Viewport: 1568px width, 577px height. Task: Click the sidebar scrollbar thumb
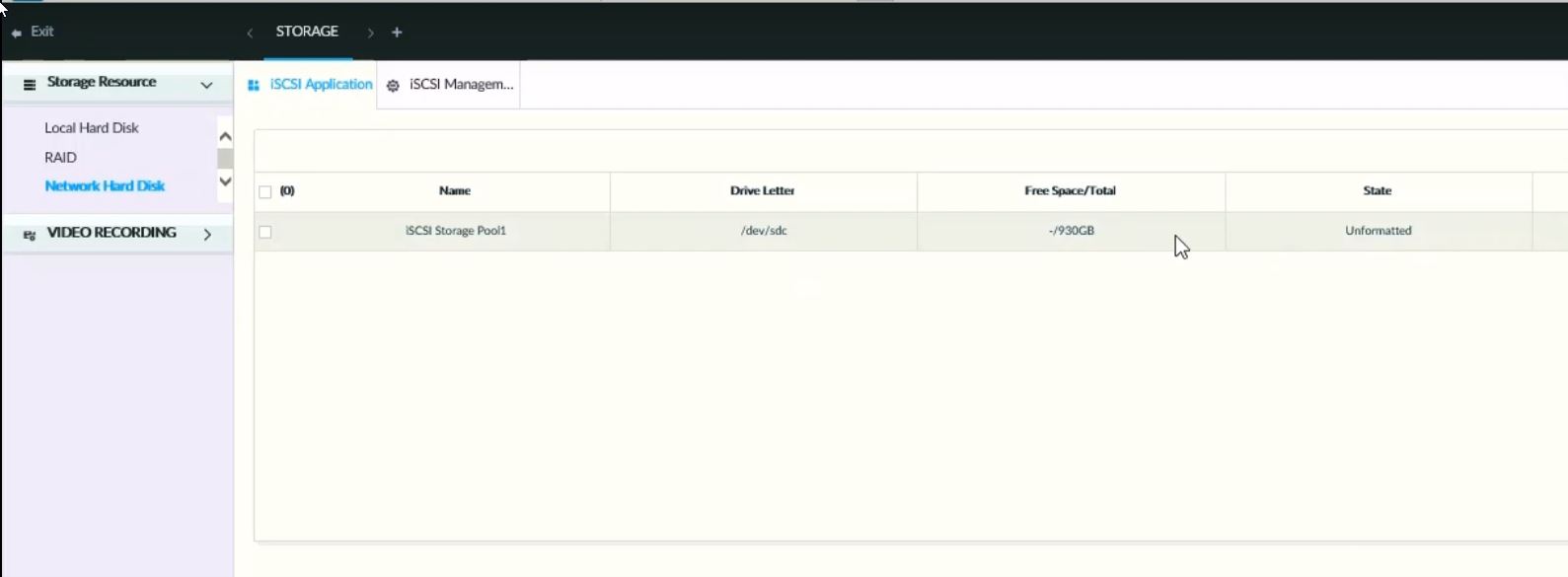pos(225,159)
